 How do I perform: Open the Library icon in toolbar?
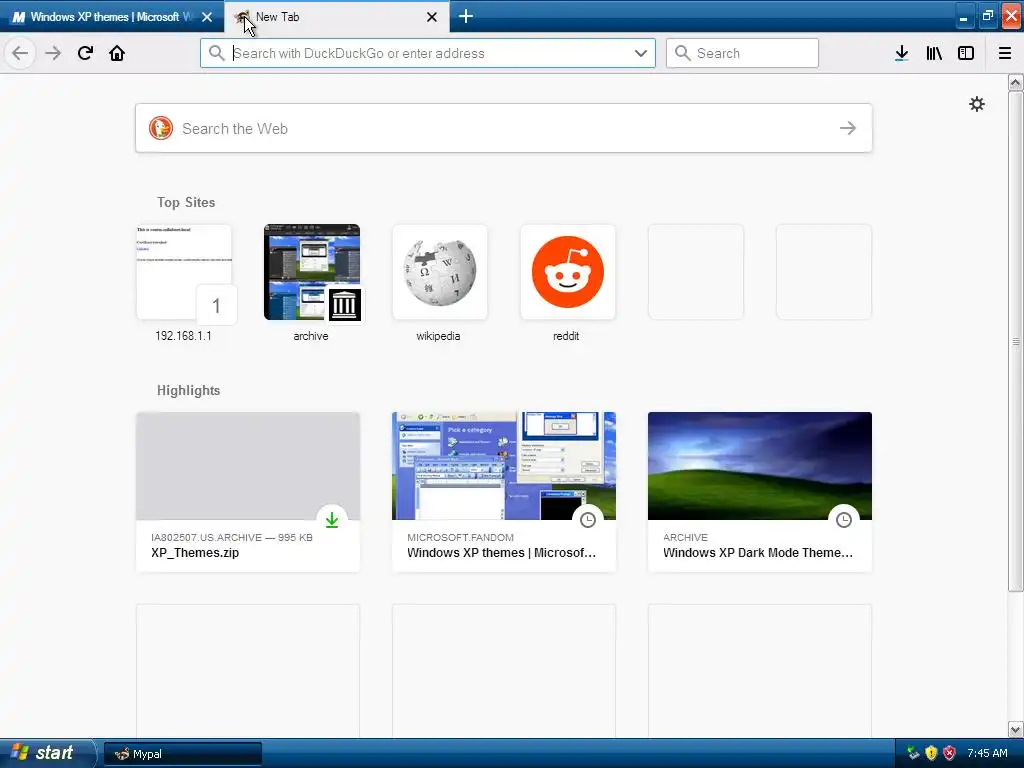tap(934, 53)
